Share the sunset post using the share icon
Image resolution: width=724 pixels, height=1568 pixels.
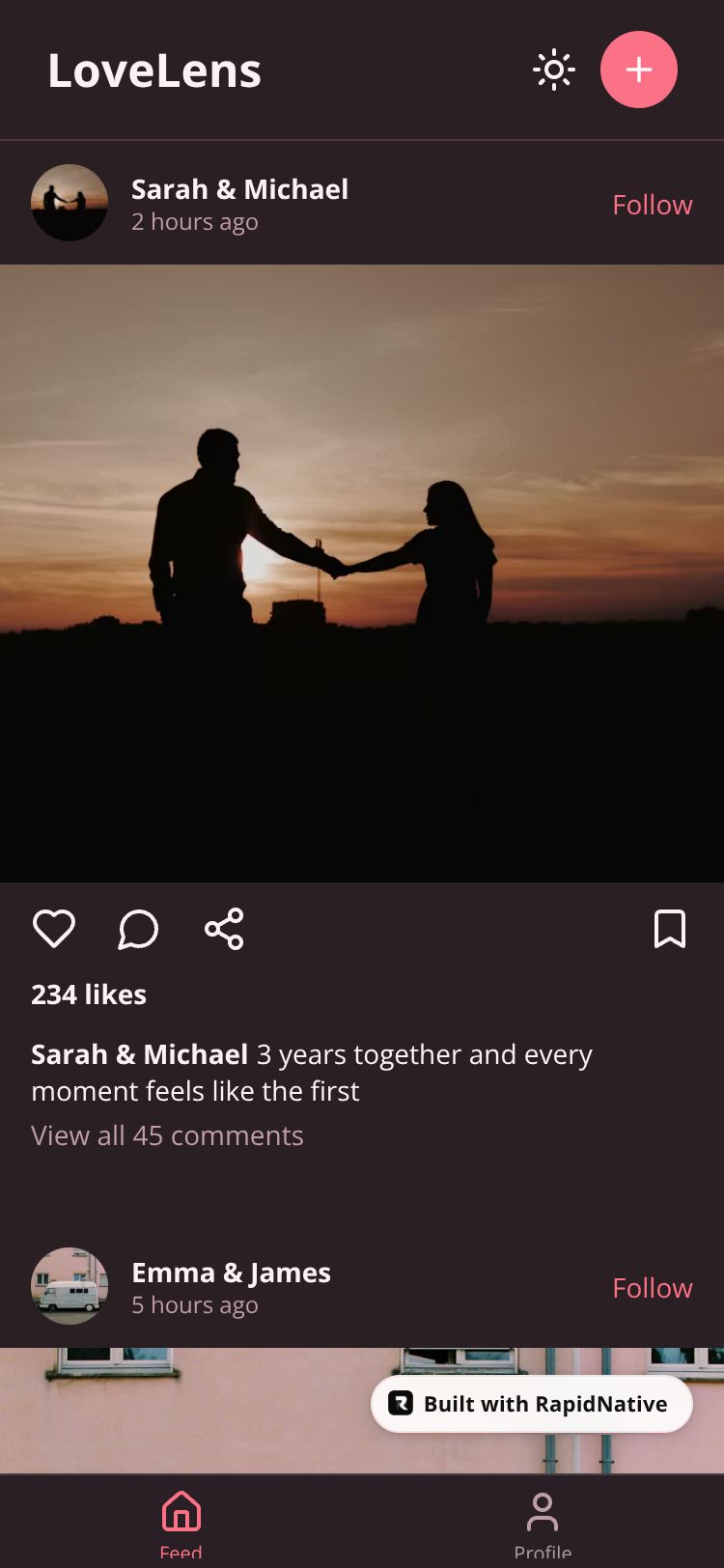pos(224,929)
